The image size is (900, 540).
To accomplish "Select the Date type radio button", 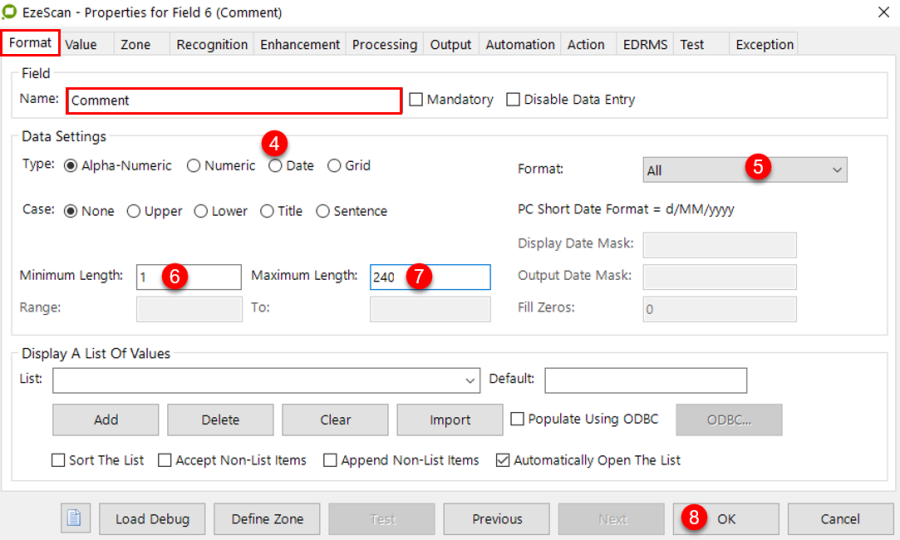I will point(275,166).
